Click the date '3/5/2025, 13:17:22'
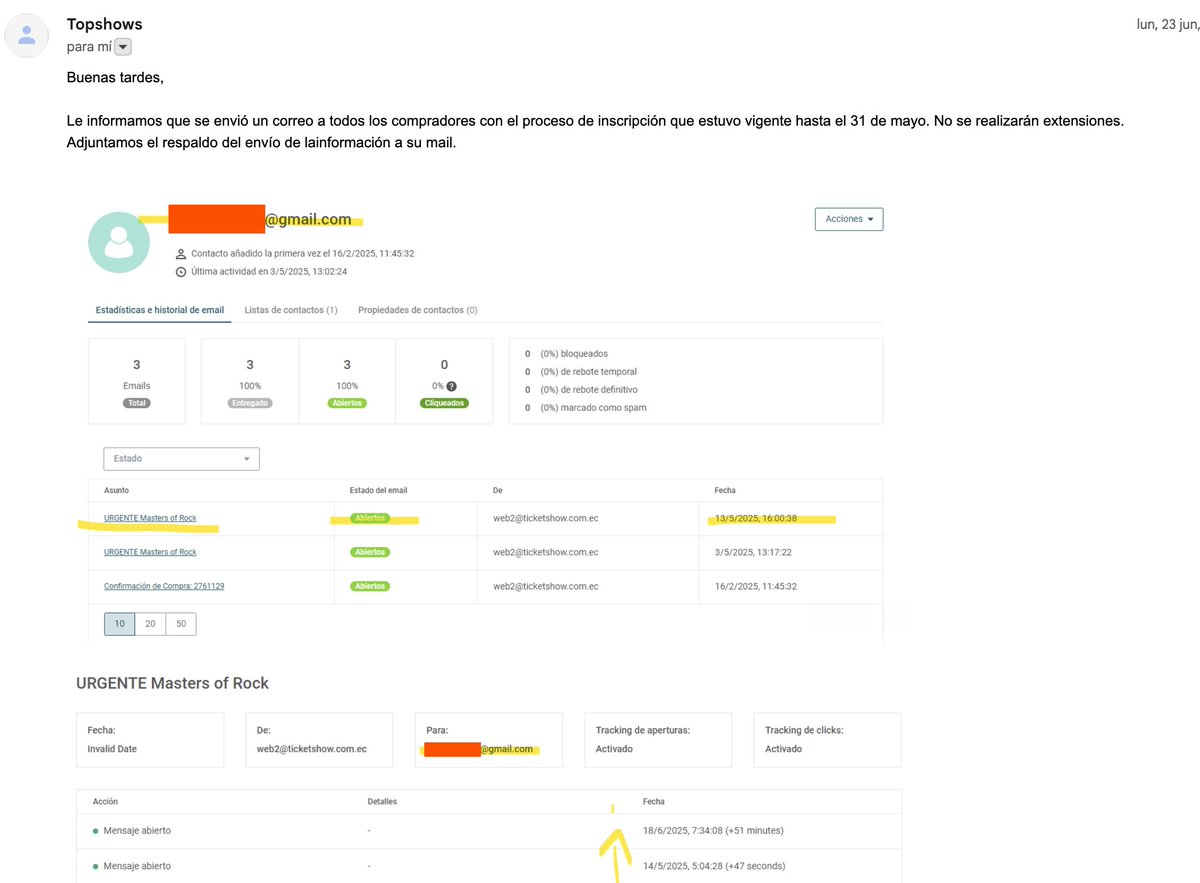 753,552
